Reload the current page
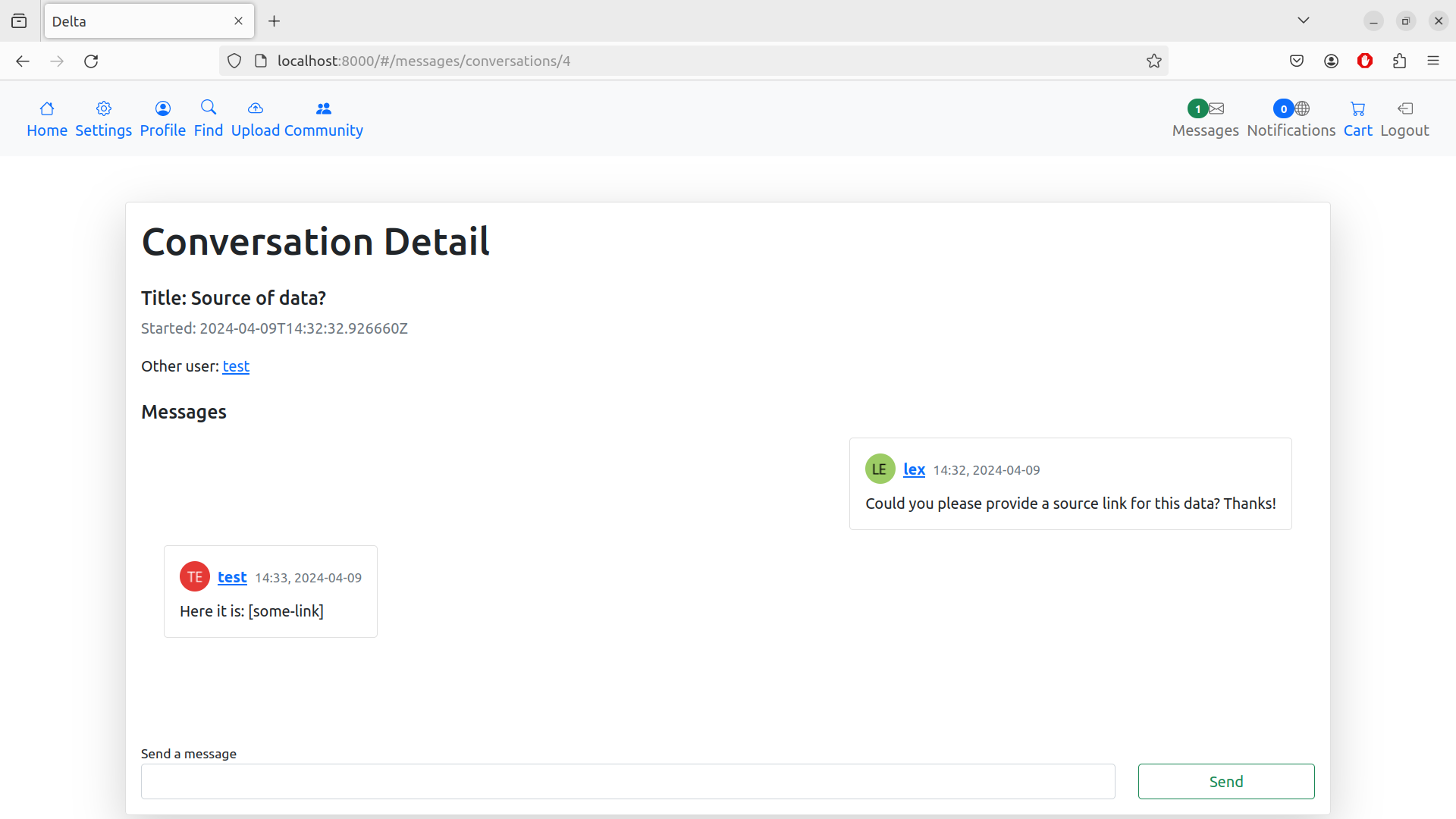1456x819 pixels. (x=91, y=61)
